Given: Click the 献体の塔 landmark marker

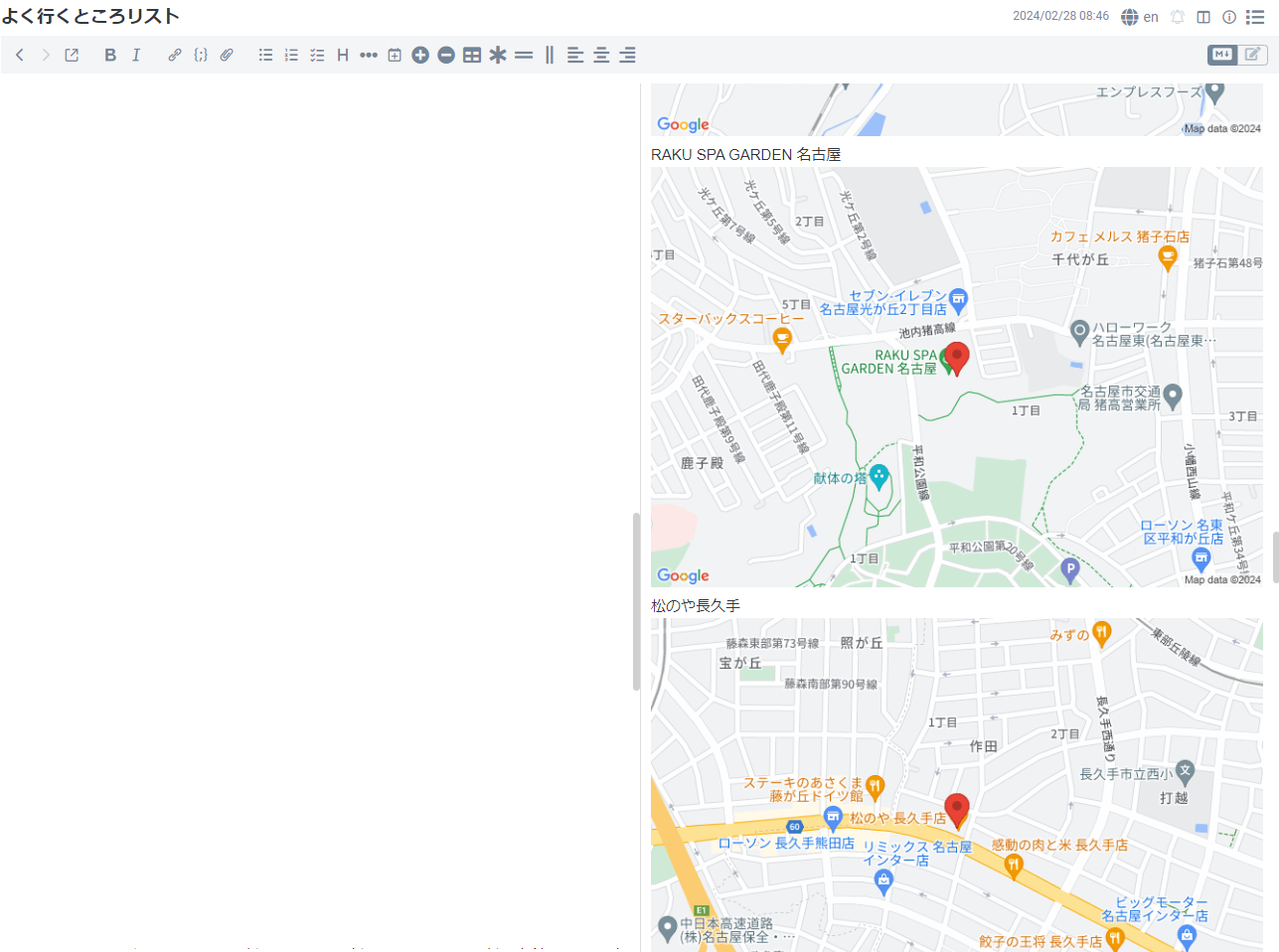Looking at the screenshot, I should 879,476.
